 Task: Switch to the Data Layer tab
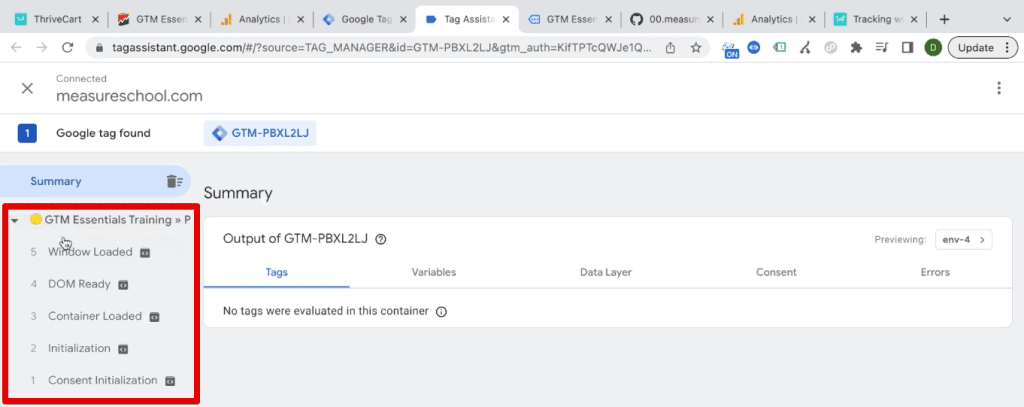605,272
